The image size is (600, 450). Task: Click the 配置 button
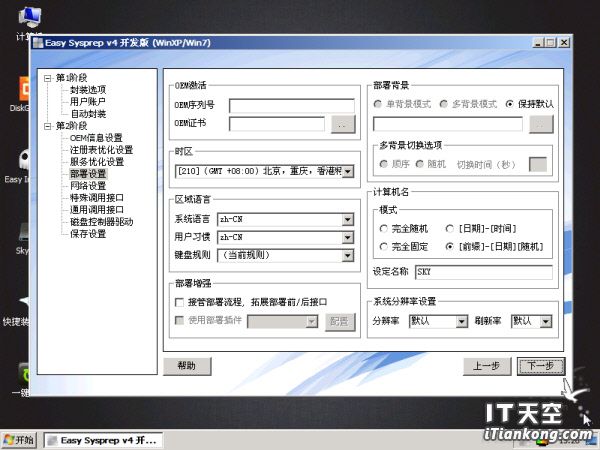pyautogui.click(x=340, y=322)
